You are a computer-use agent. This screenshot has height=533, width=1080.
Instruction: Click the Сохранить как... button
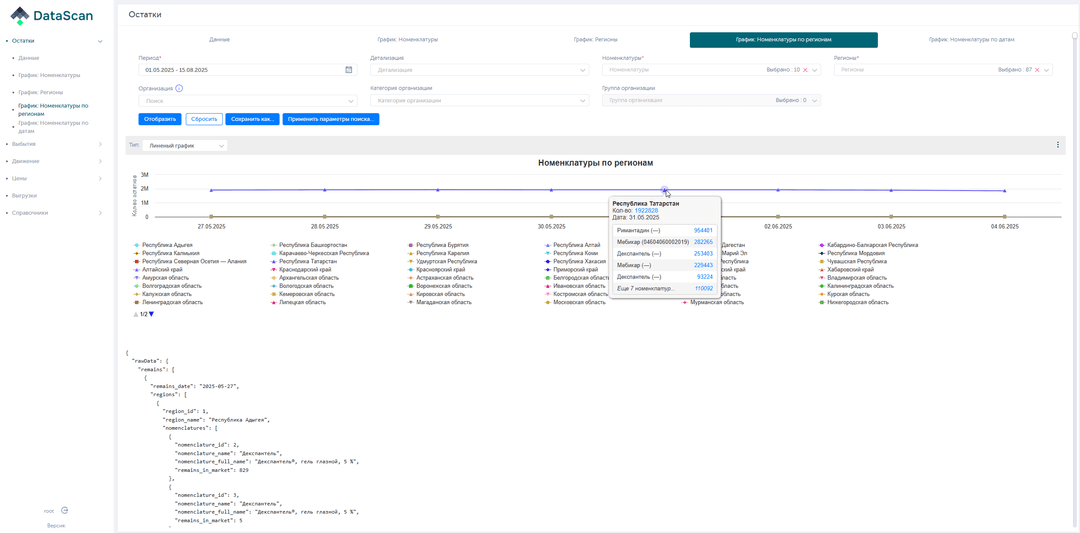coord(252,119)
